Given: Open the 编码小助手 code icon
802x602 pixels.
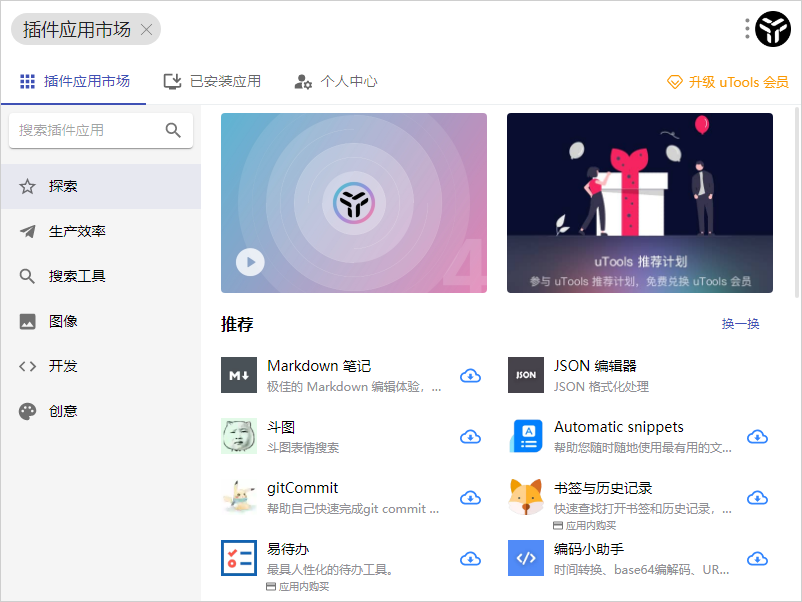Looking at the screenshot, I should (526, 558).
